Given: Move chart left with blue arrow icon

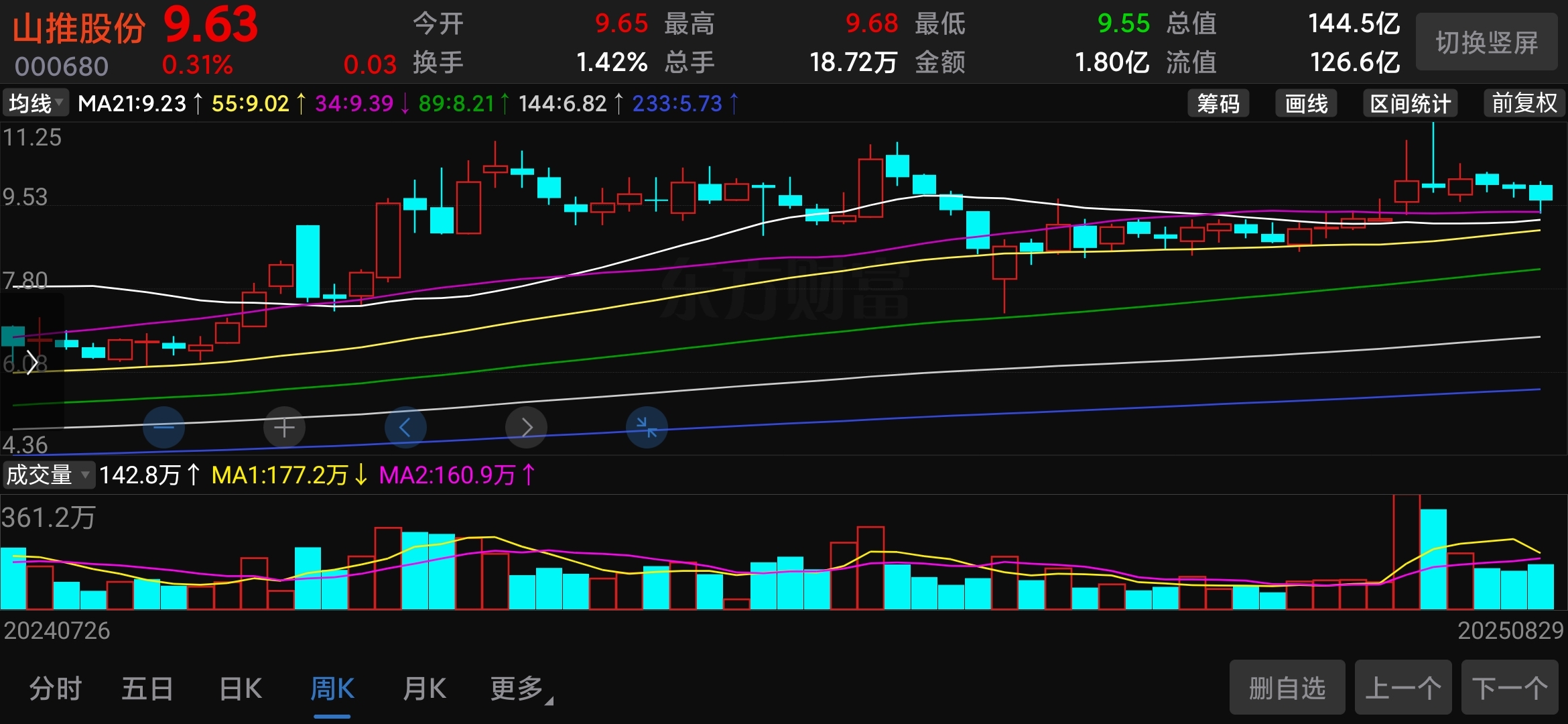Looking at the screenshot, I should [405, 427].
